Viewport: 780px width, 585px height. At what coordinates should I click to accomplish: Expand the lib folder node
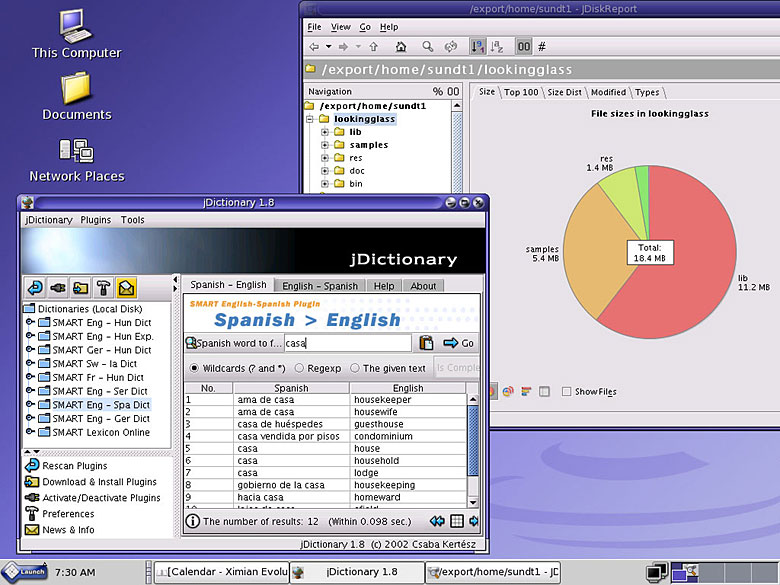pos(325,132)
